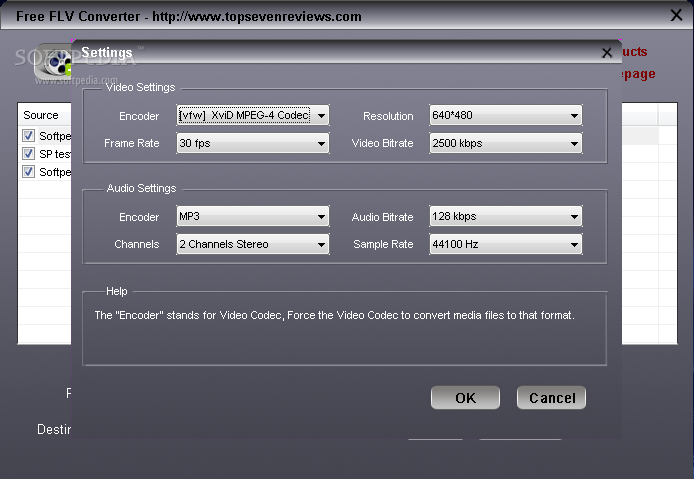
Task: Click OK to confirm settings
Action: pyautogui.click(x=465, y=398)
